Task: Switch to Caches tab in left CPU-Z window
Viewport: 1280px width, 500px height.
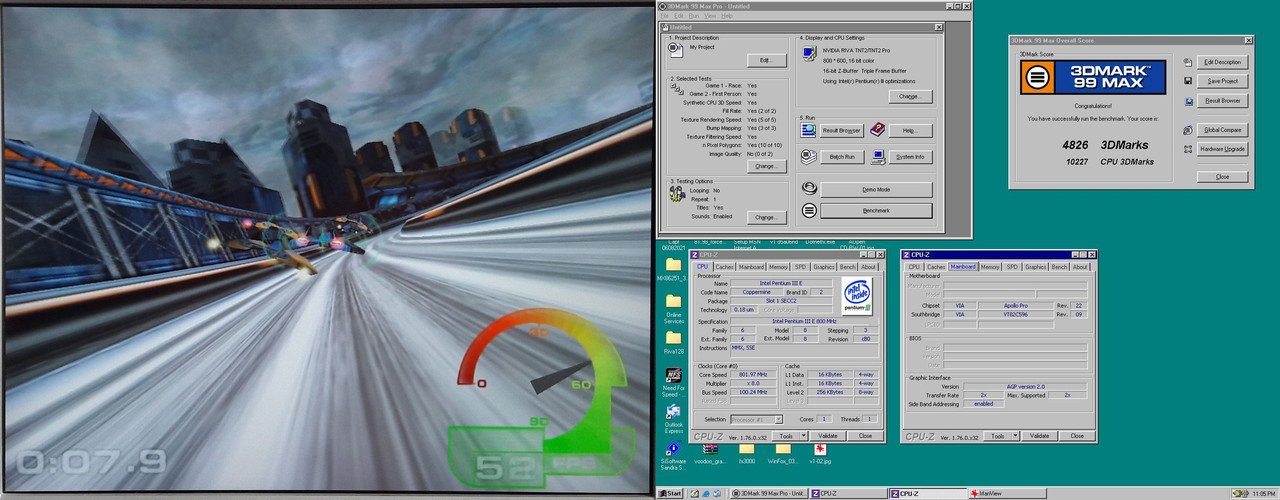Action: [x=724, y=267]
